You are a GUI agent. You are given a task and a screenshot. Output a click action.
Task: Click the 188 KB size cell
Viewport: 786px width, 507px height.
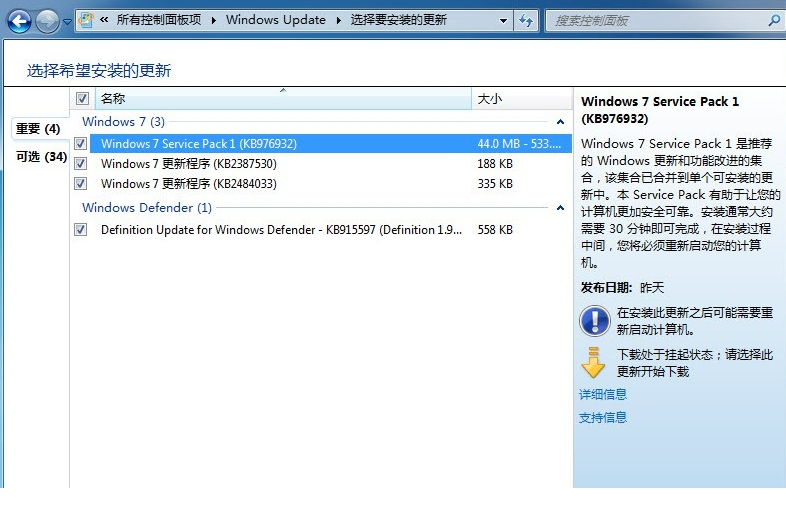pos(495,163)
